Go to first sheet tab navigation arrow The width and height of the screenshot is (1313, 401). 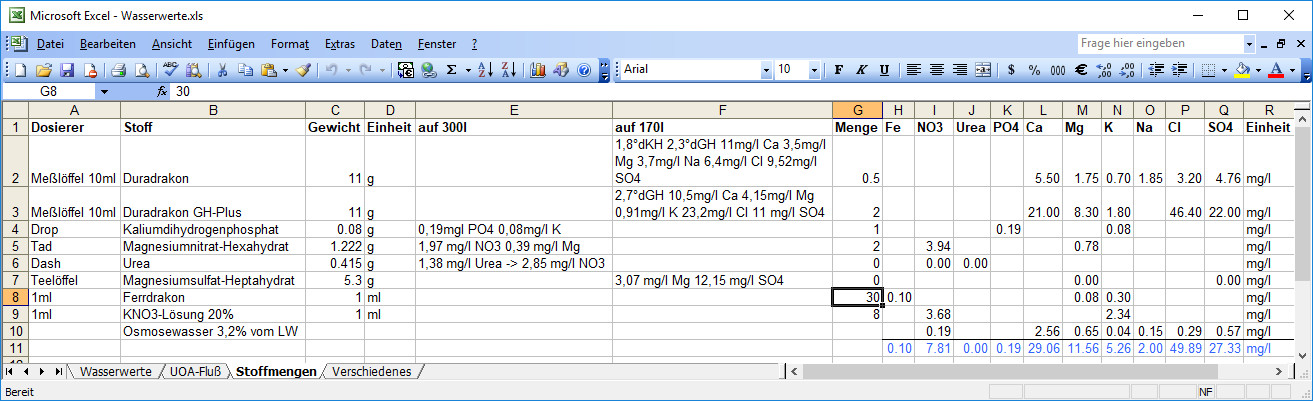tap(11, 371)
